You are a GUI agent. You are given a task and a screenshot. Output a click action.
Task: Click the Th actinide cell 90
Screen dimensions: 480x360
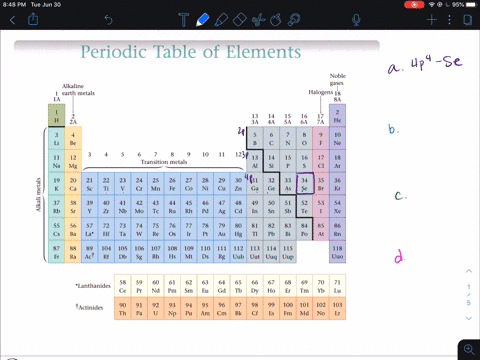pyautogui.click(x=122, y=309)
